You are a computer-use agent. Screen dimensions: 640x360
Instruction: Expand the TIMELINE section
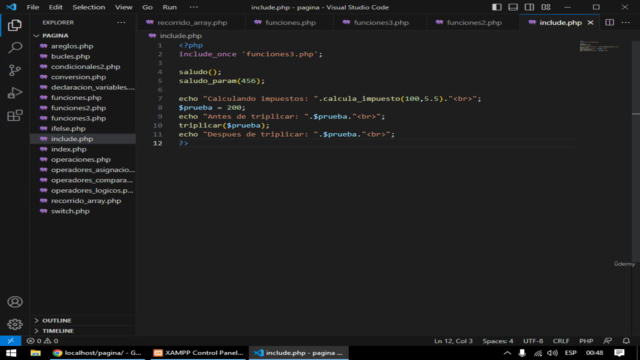[x=83, y=331]
